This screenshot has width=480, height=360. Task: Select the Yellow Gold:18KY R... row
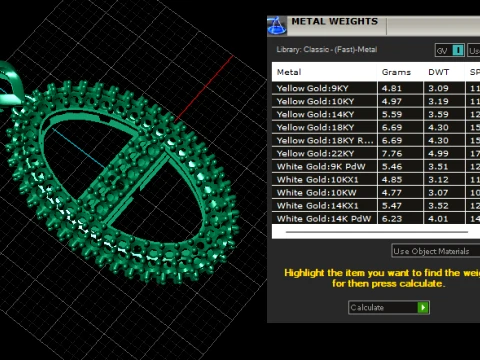click(376, 140)
